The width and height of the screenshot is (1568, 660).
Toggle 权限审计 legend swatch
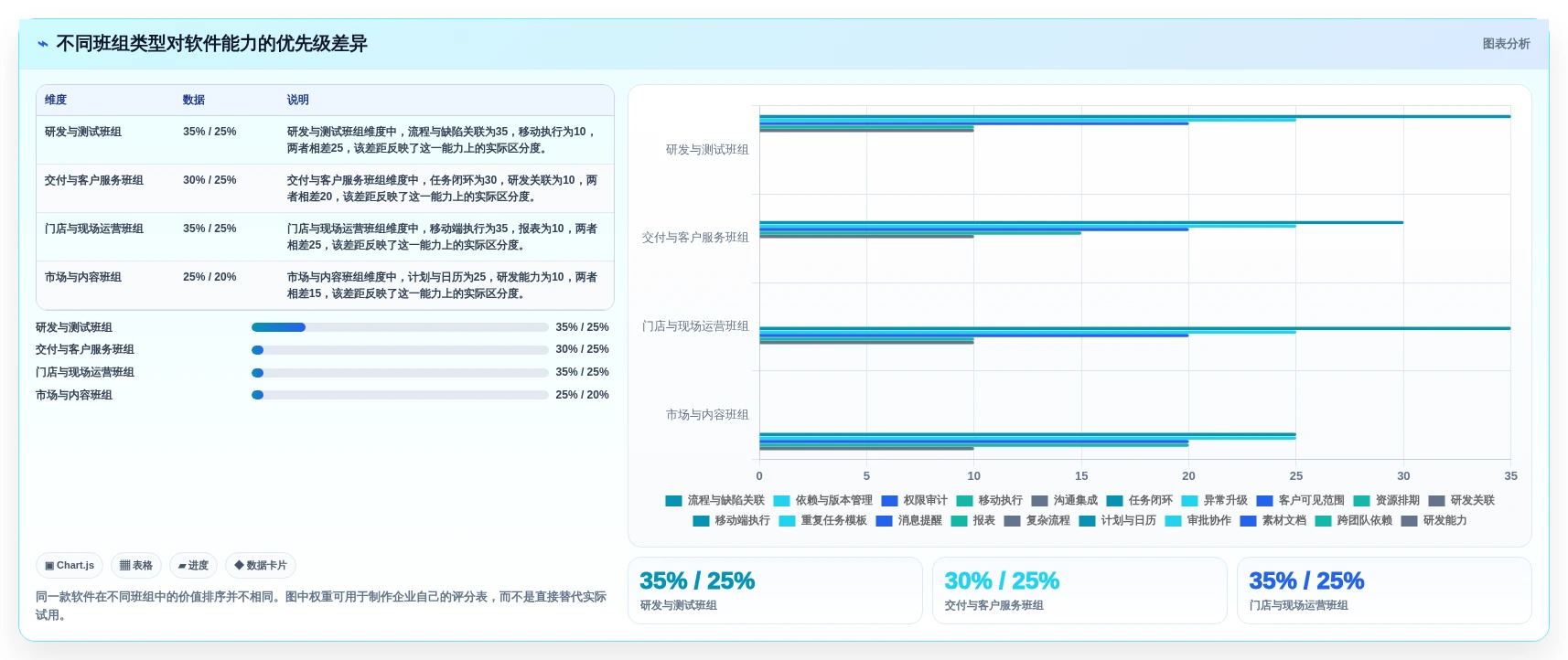coord(890,501)
